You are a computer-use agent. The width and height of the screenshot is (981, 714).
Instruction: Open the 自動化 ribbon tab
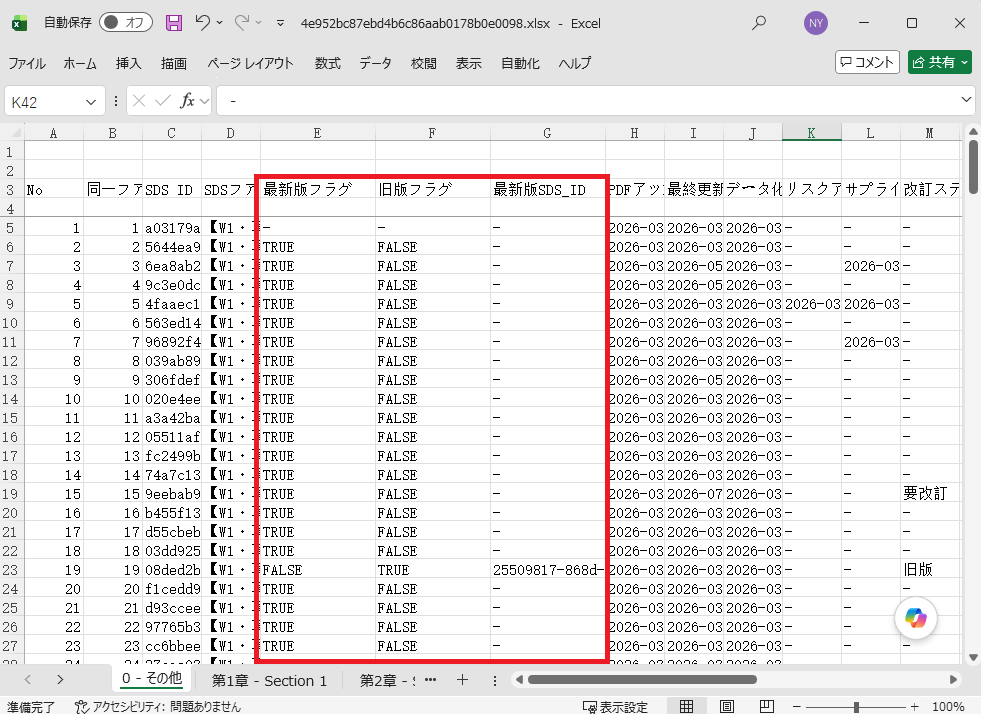[x=520, y=63]
